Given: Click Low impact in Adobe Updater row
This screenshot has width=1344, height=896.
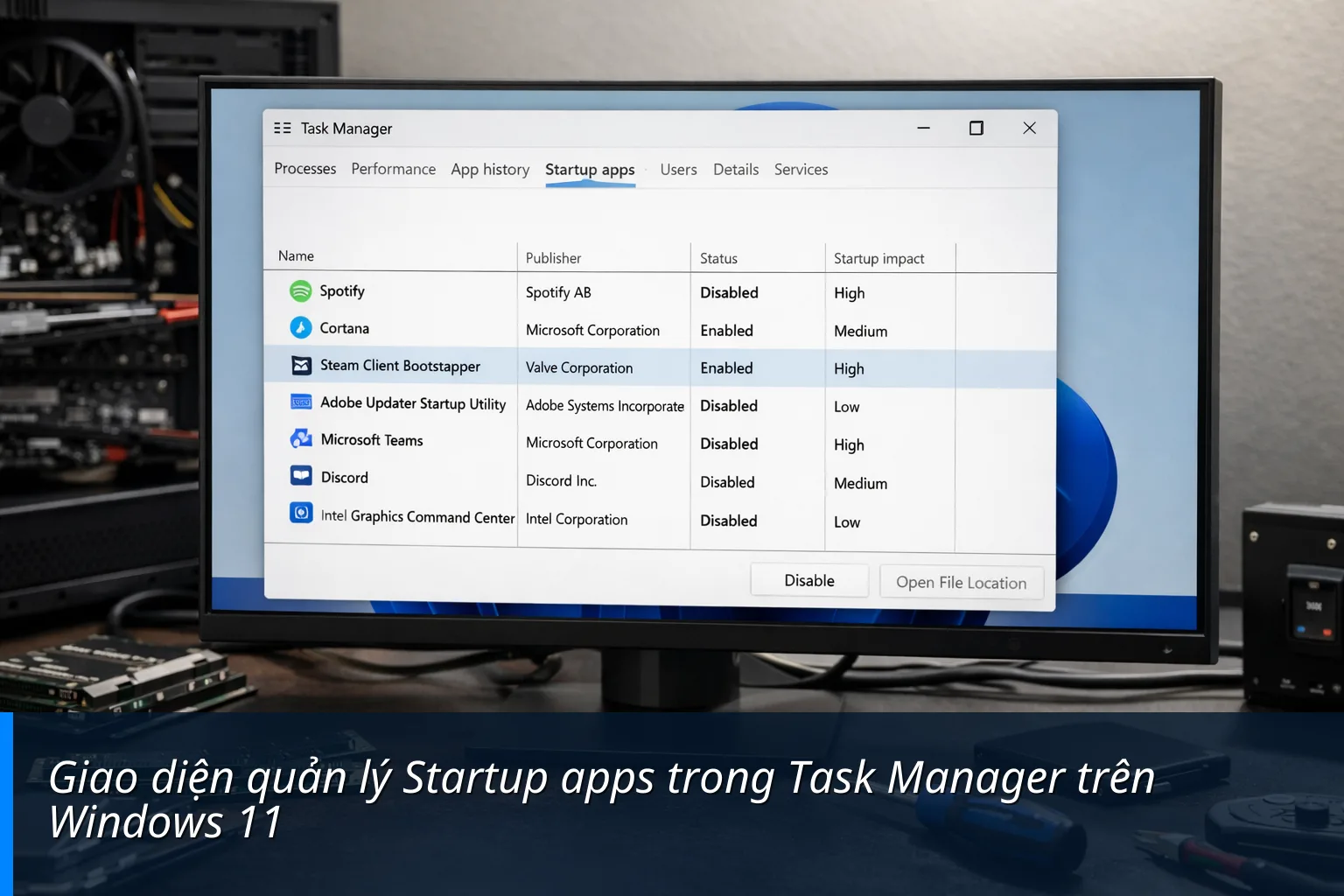Looking at the screenshot, I should point(846,407).
